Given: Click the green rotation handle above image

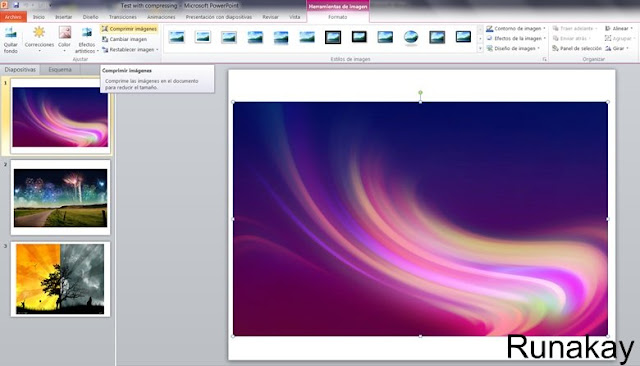Looking at the screenshot, I should click(420, 93).
